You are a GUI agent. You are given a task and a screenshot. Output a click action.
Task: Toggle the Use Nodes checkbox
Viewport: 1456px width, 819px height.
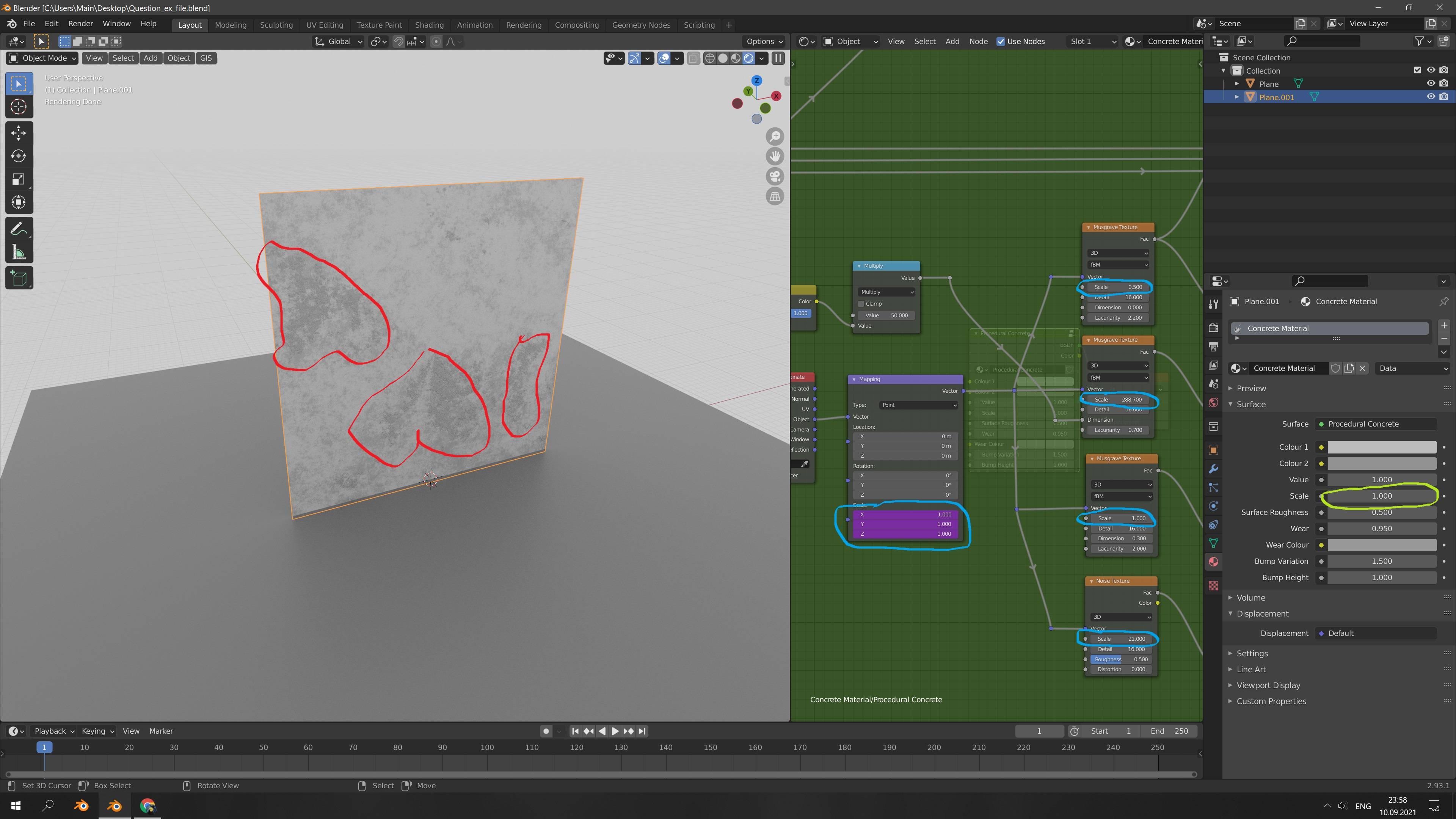[x=1001, y=41]
